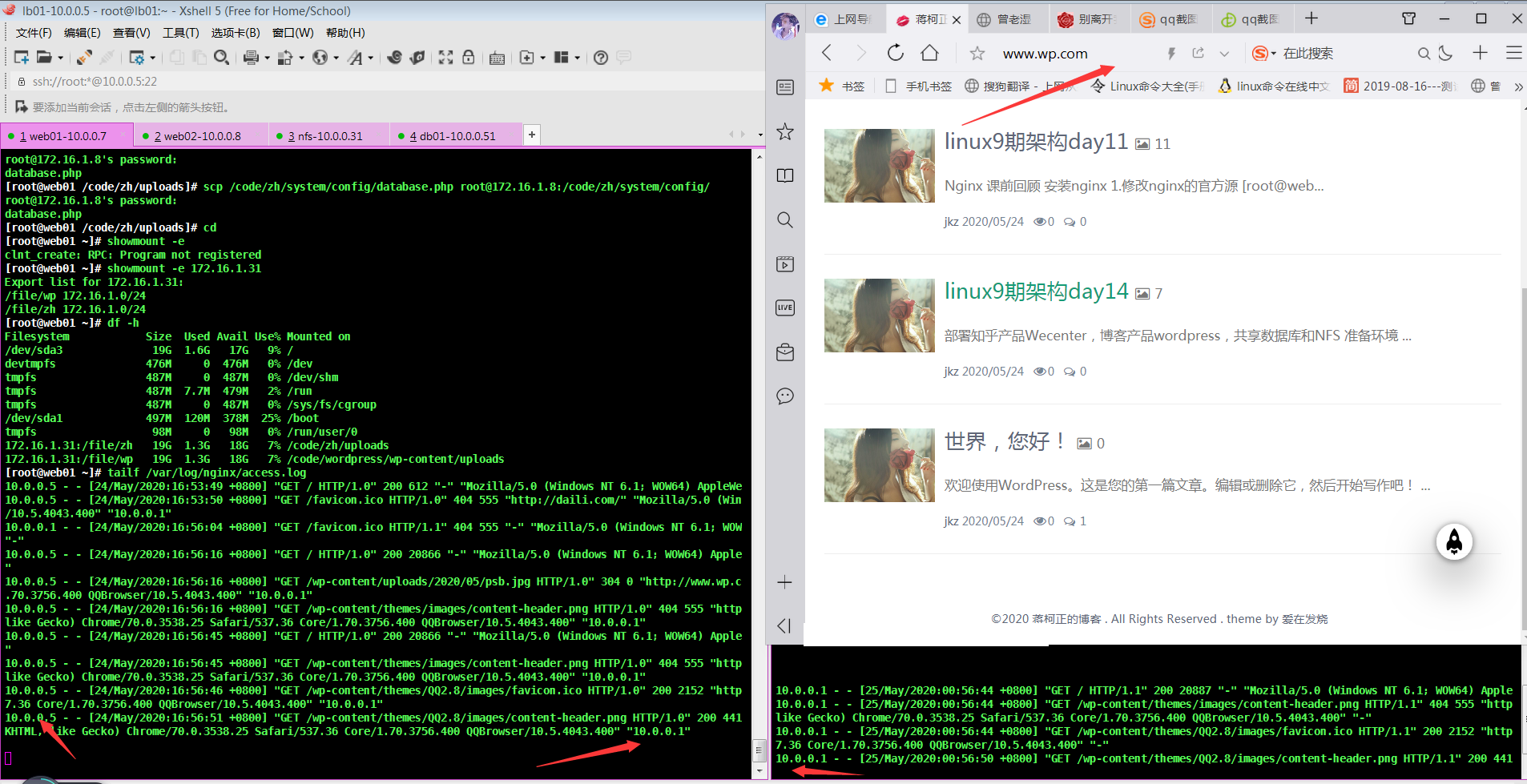The width and height of the screenshot is (1527, 784).
Task: Click the globe encoding icon in Xshell
Action: [320, 58]
